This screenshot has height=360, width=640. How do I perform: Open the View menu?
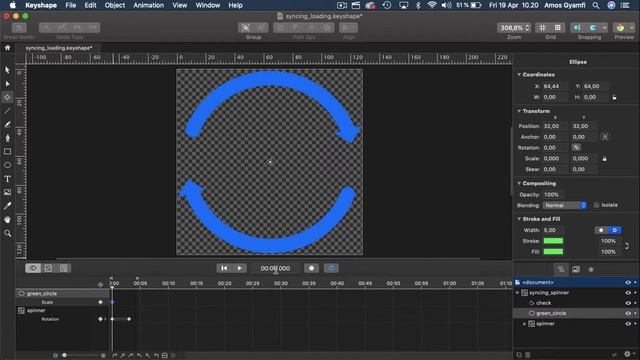pyautogui.click(x=180, y=5)
